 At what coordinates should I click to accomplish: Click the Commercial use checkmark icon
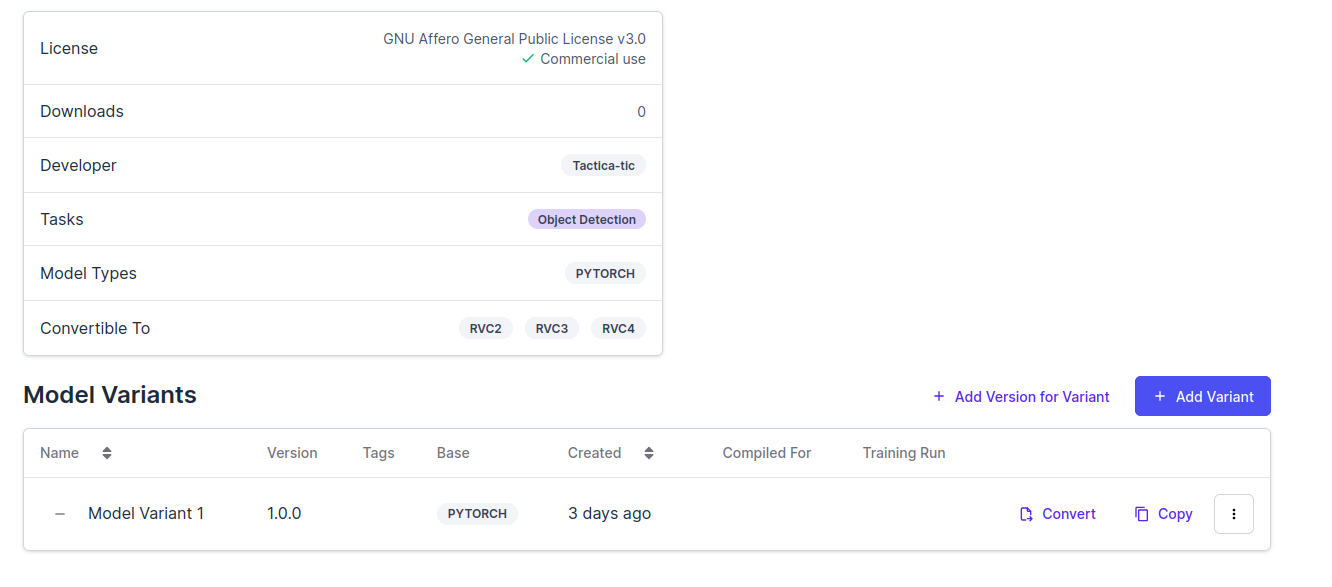tap(528, 59)
